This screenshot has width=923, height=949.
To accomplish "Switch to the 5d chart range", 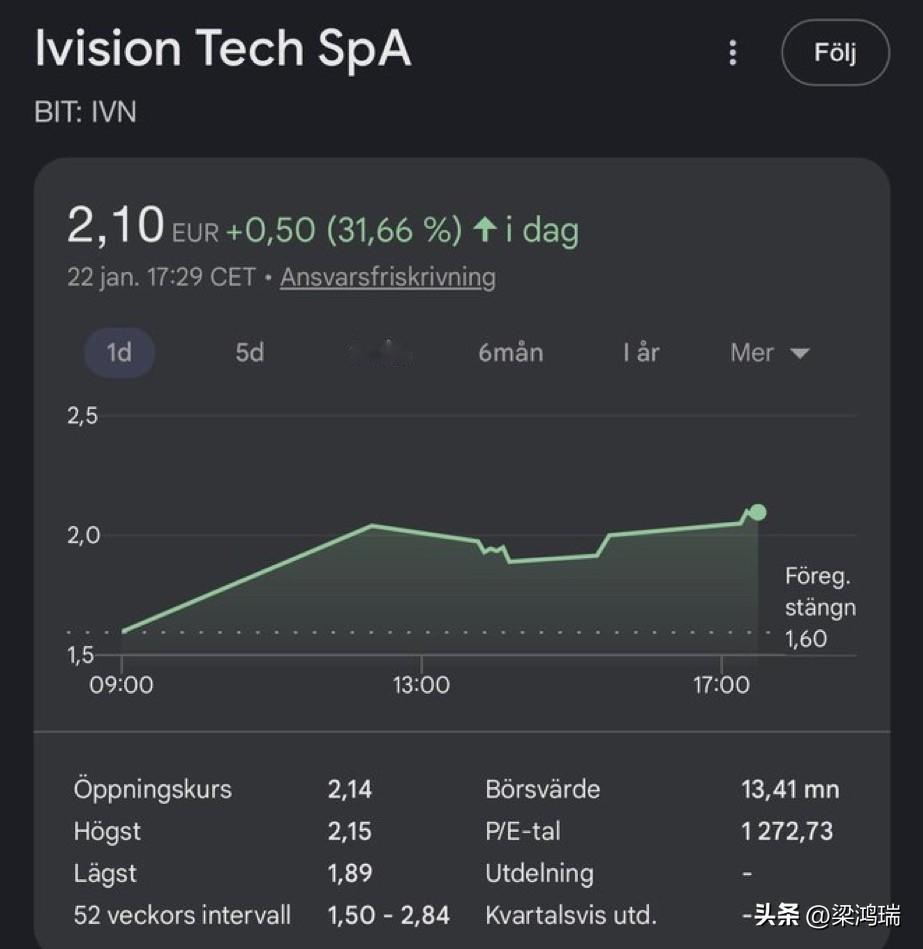I will (x=249, y=353).
